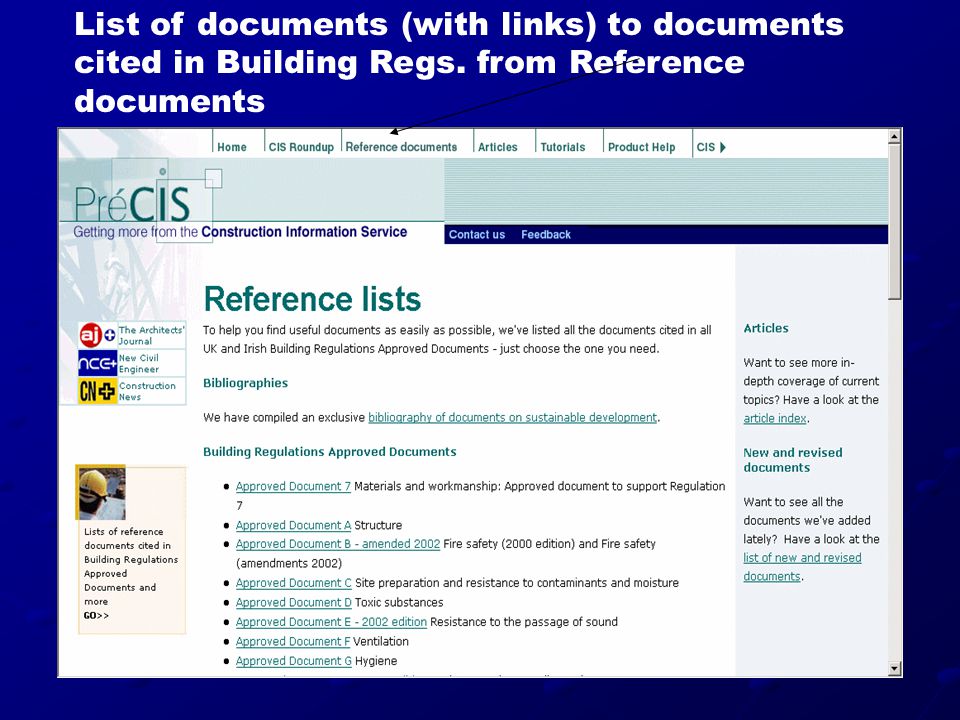Open Approved Document A link

(x=293, y=525)
